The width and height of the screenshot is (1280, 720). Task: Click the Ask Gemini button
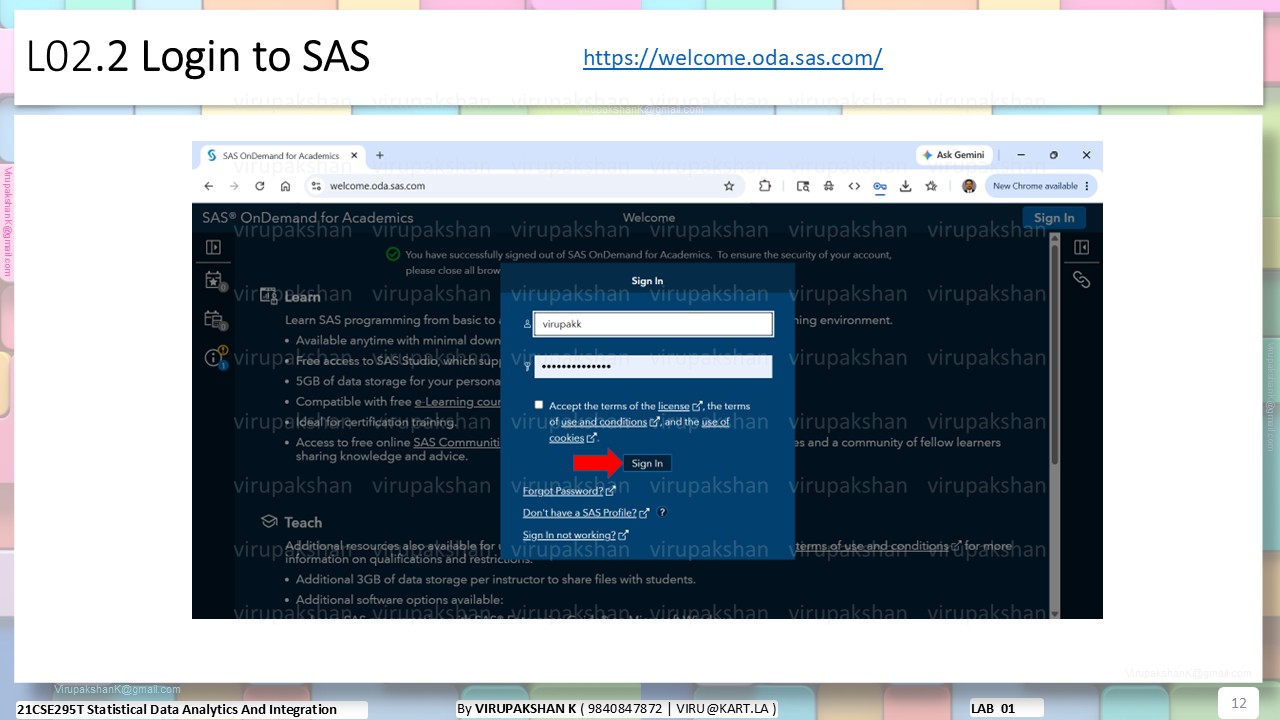953,156
